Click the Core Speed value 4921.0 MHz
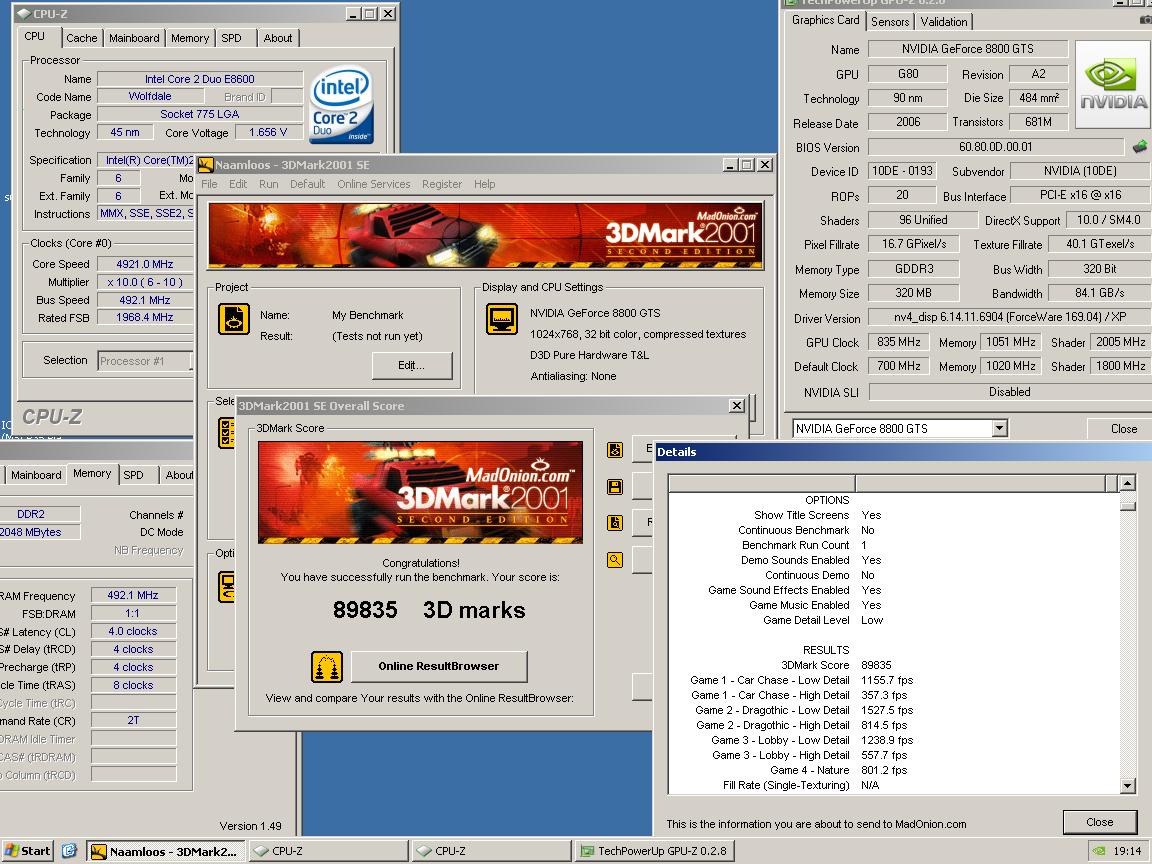The width and height of the screenshot is (1152, 864). 145,264
